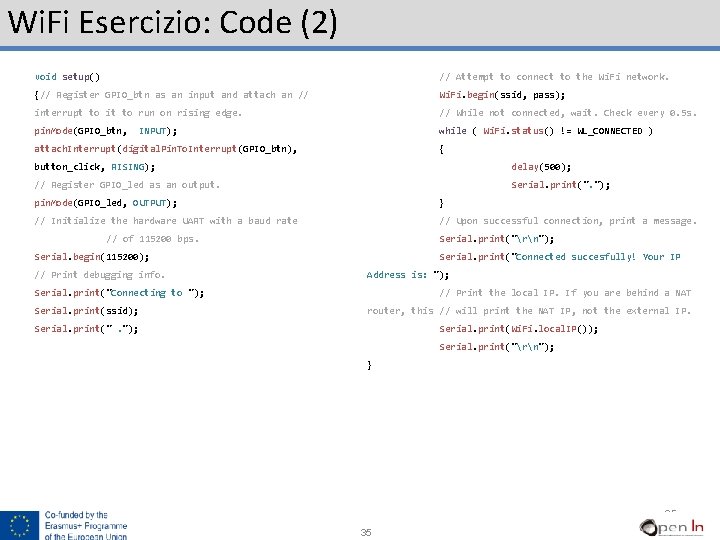The width and height of the screenshot is (720, 540).
Task: Click comment "// of 115200 bps."
Action: pos(152,239)
